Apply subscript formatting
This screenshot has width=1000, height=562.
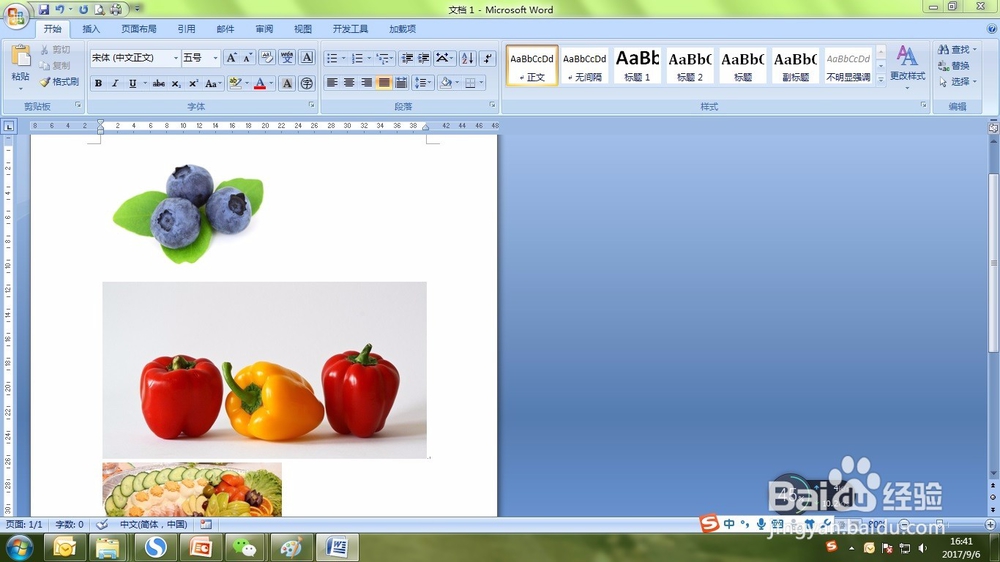176,84
